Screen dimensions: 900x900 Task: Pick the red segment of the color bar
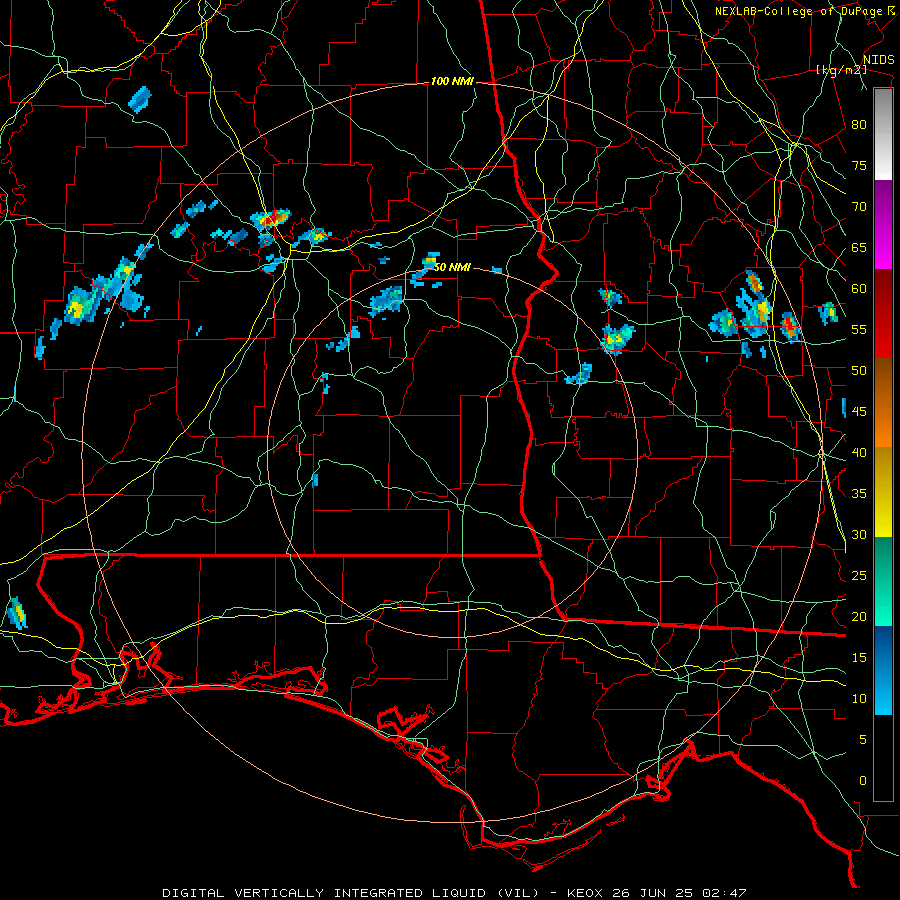point(883,314)
